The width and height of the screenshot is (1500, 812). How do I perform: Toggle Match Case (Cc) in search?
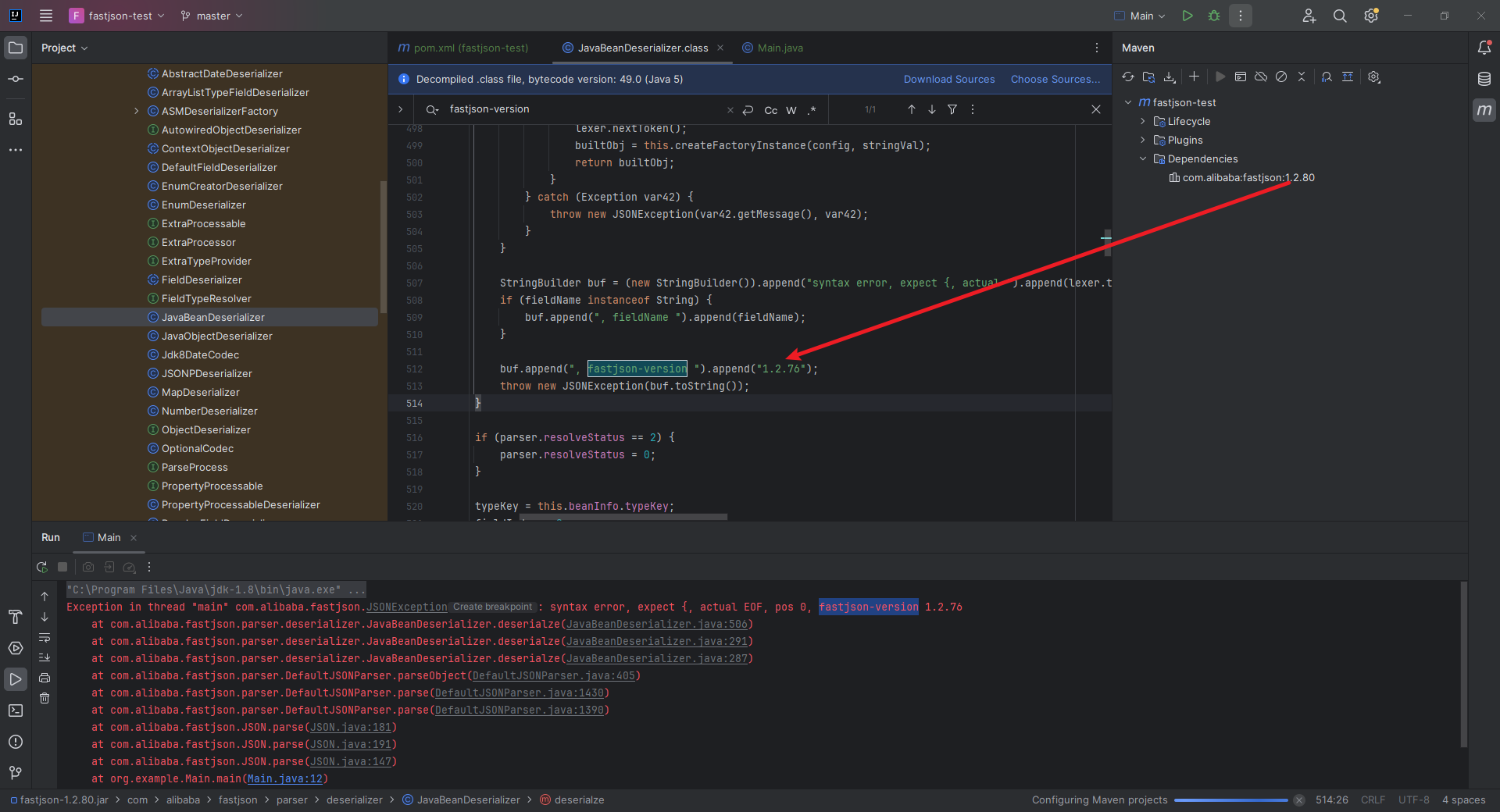point(771,110)
